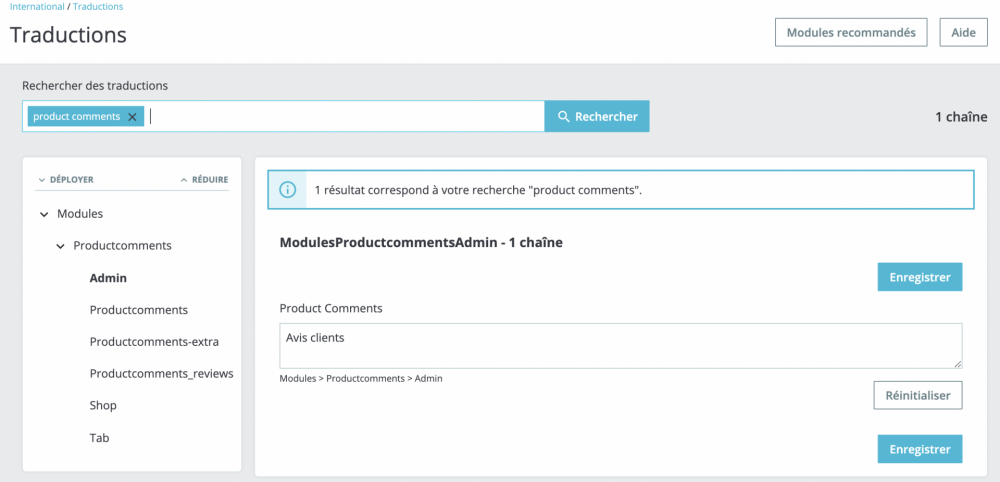
Task: Open Modules recommandés
Action: pos(850,32)
